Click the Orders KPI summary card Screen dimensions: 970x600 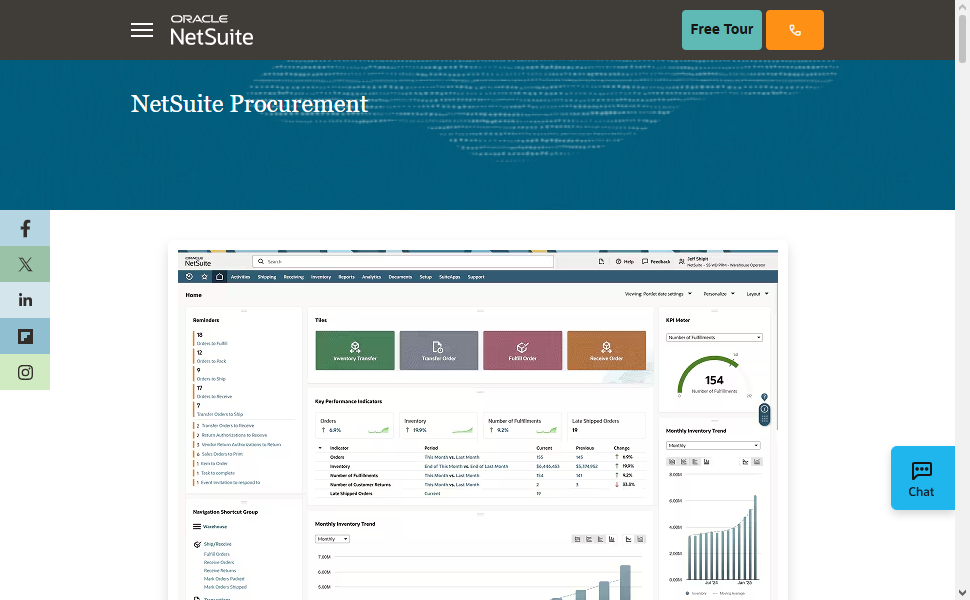pos(354,426)
